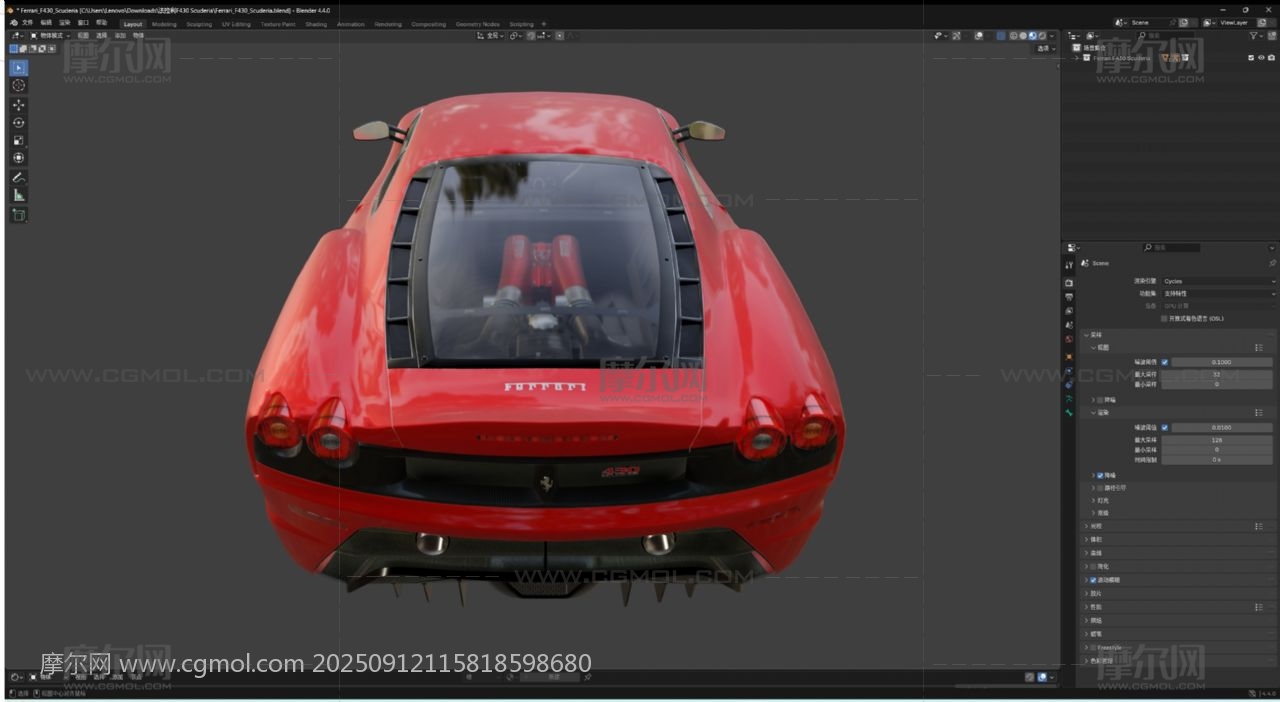Open the viewport shading options dropdown
The width and height of the screenshot is (1280, 702).
click(1052, 36)
